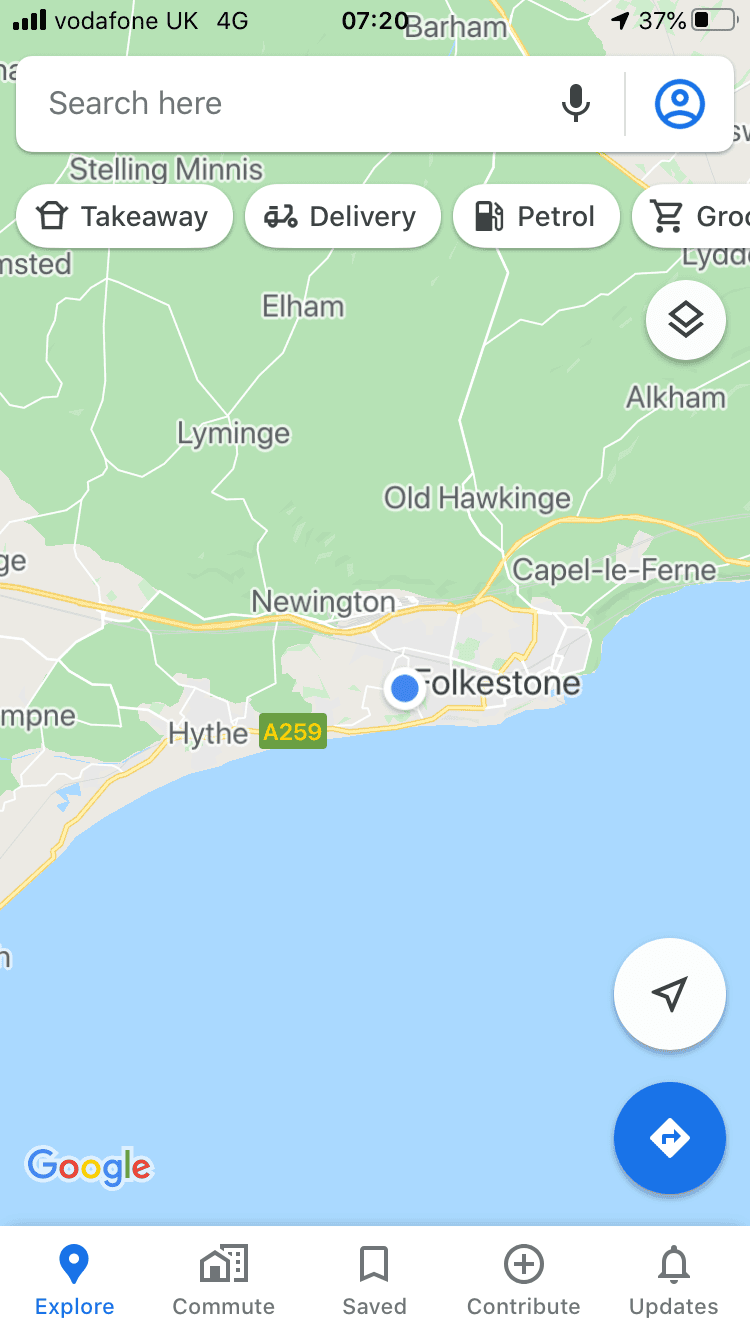Tap the Hythe place label
This screenshot has width=750, height=1334.
[x=208, y=734]
